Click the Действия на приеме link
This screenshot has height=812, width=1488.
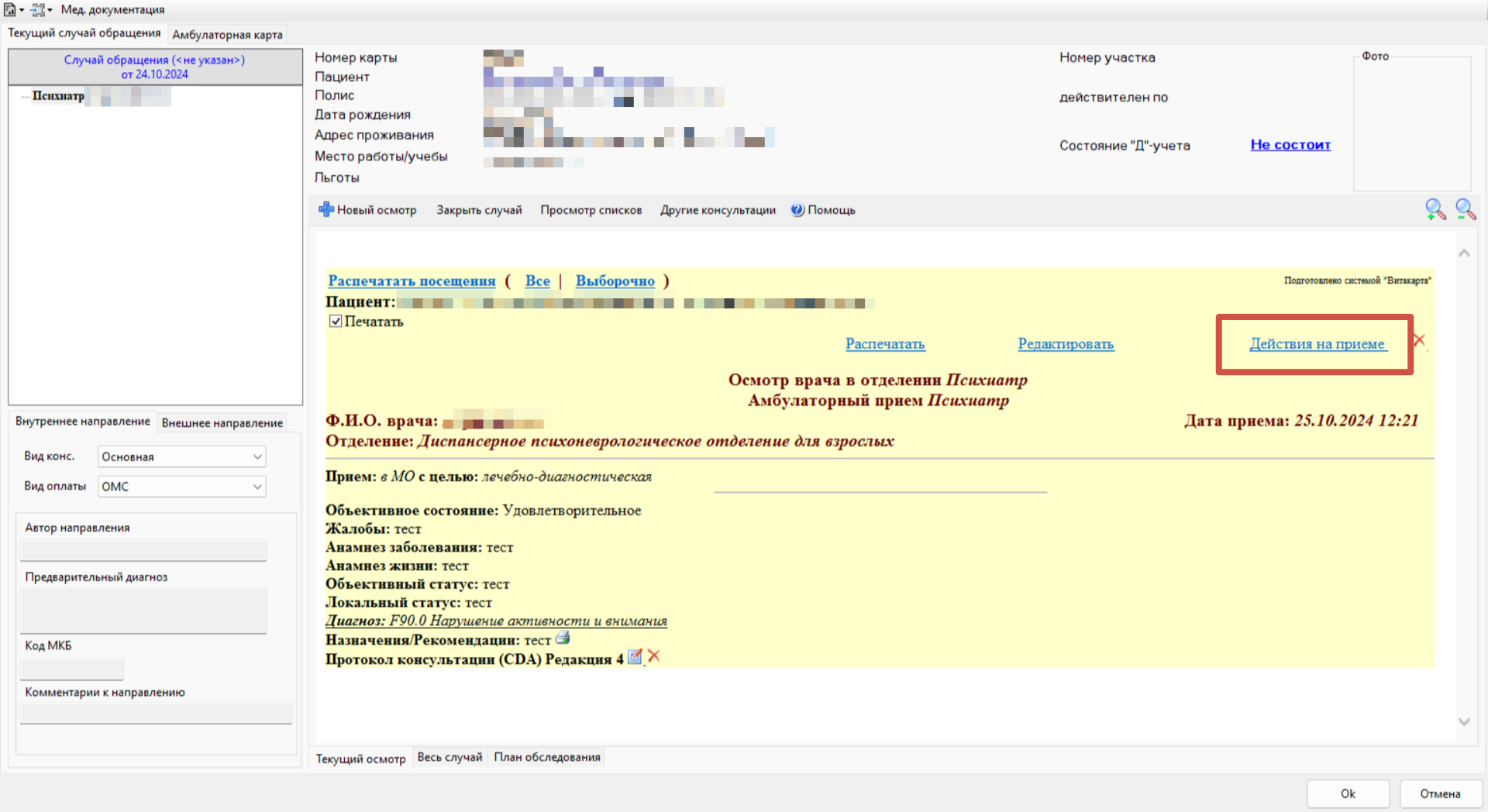[x=1317, y=344]
